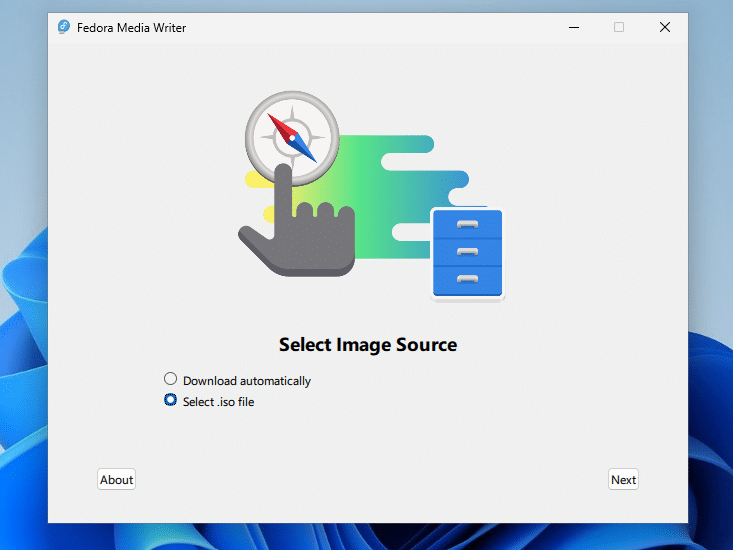Open the About dialog

tap(116, 480)
